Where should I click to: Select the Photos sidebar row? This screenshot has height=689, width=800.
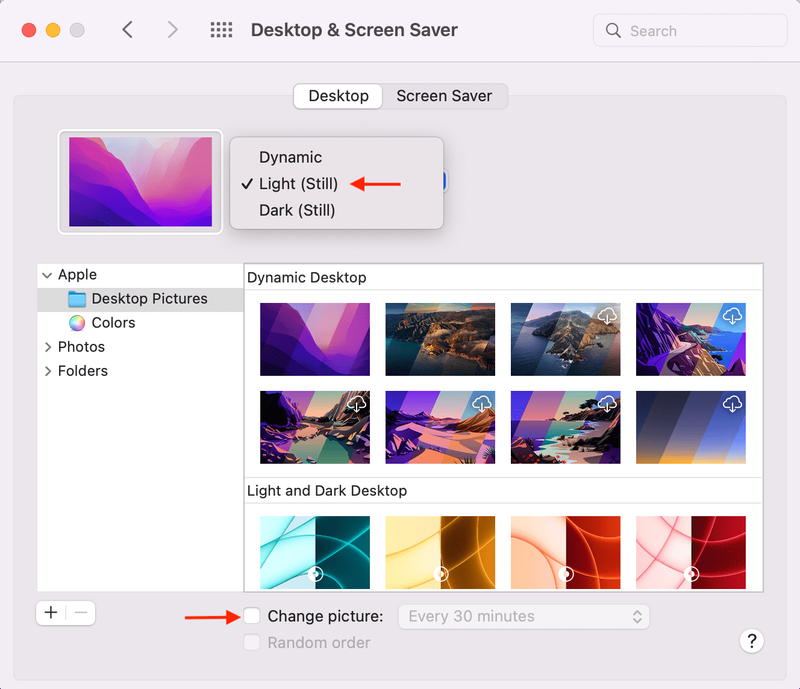pos(140,347)
